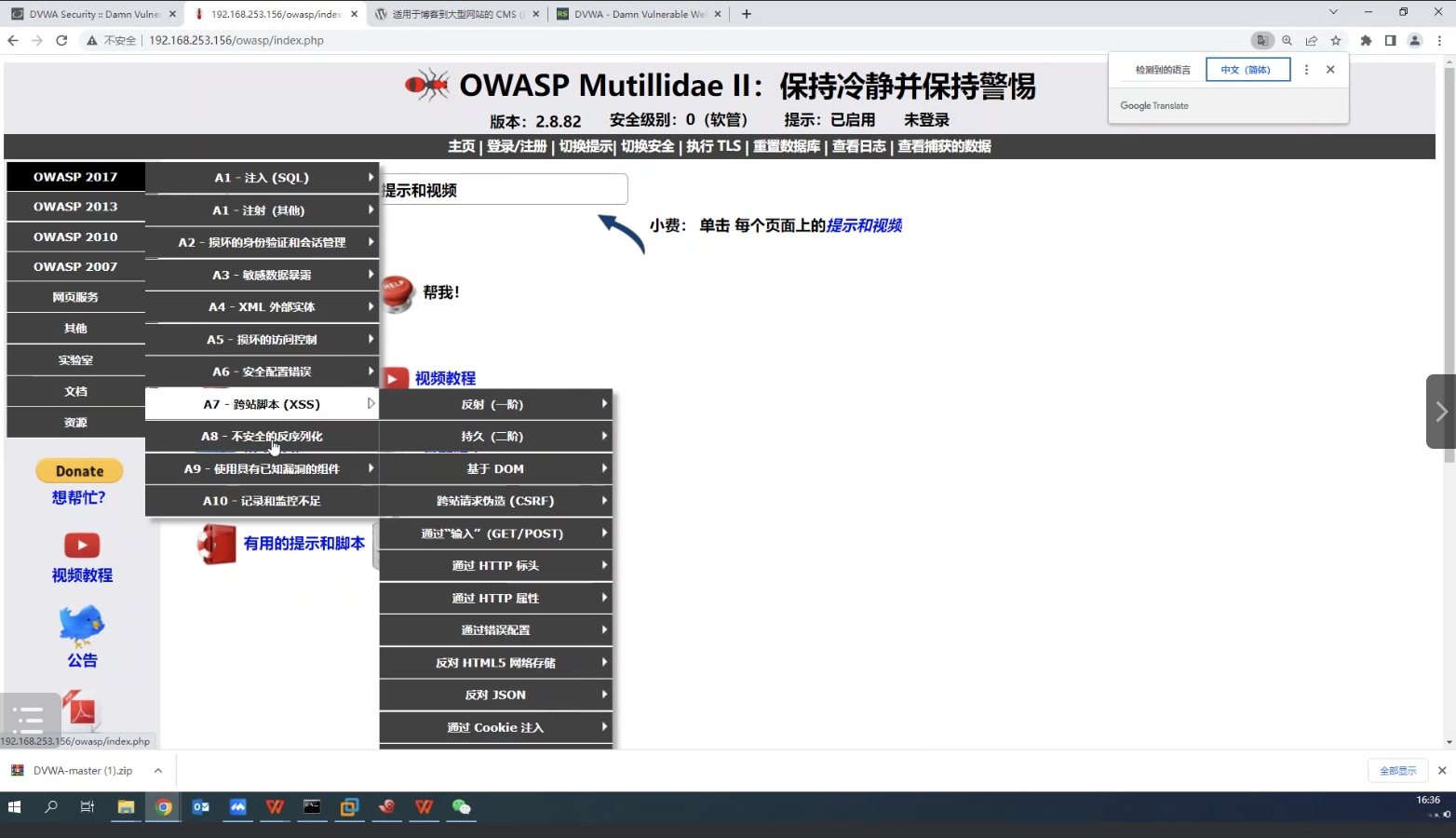Click the red book icon beside 有用的提示和脚本
Screen dimensions: 1456x838
tap(218, 544)
